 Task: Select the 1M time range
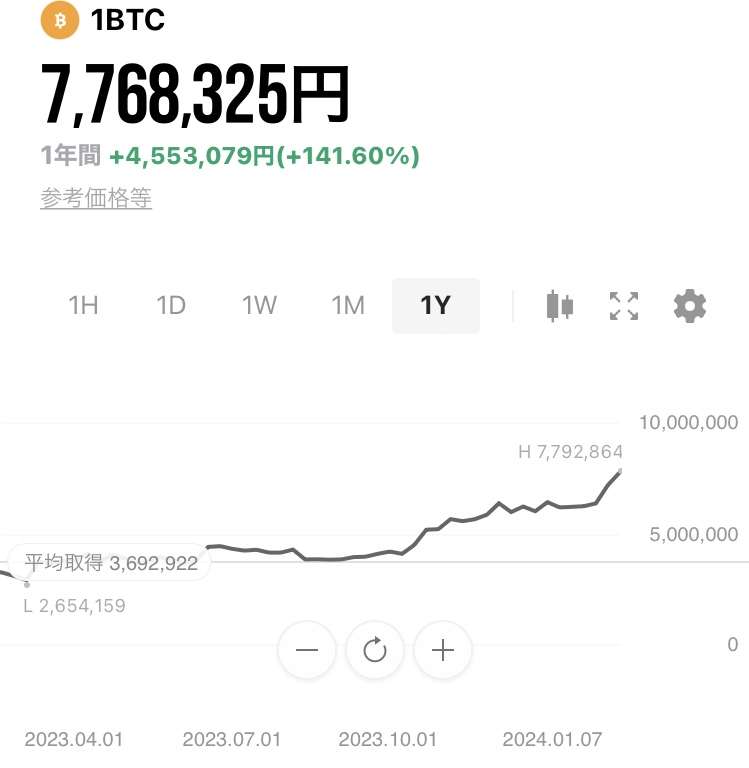(348, 306)
